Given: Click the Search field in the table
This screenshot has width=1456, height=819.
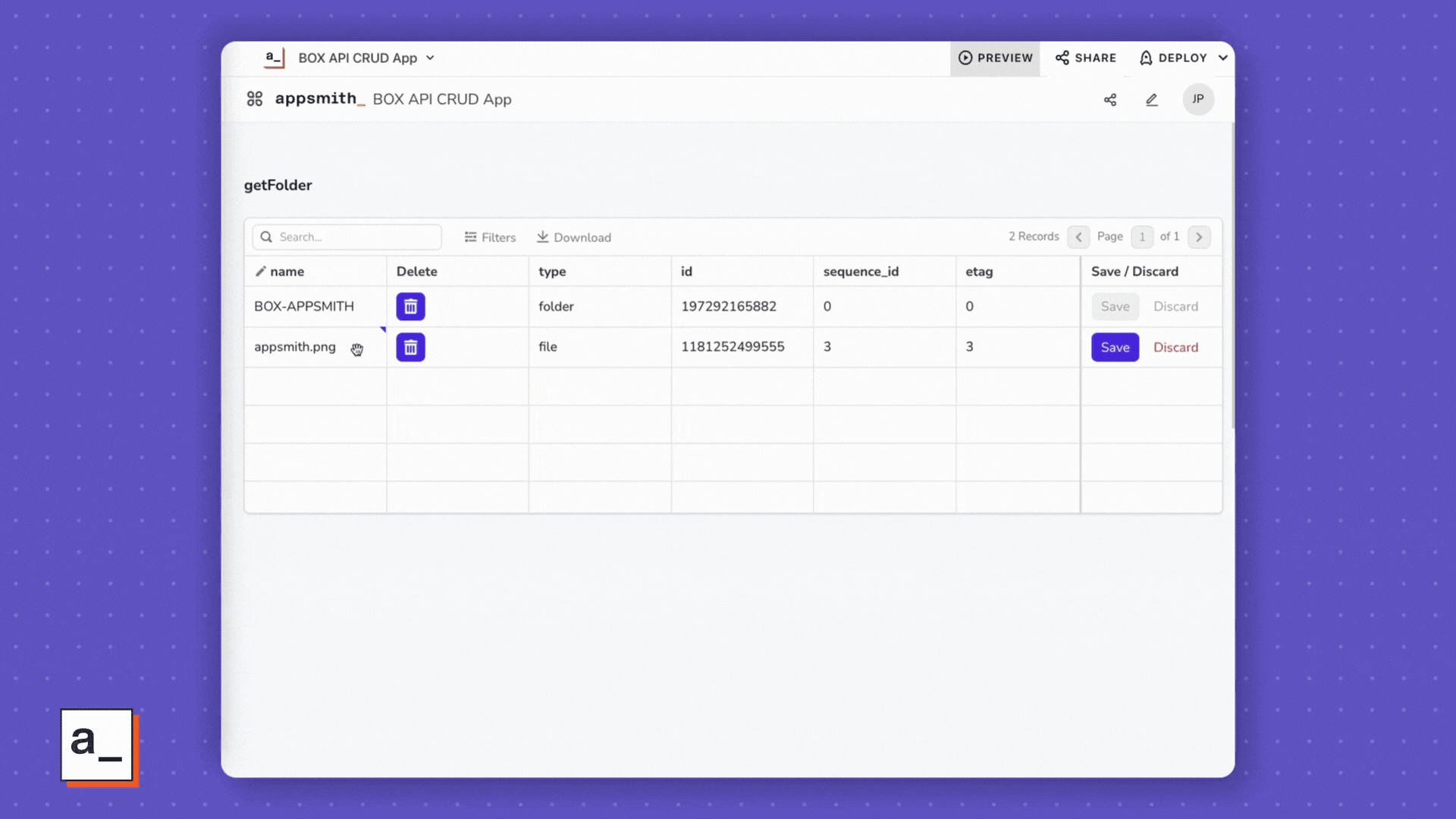Looking at the screenshot, I should pyautogui.click(x=347, y=237).
